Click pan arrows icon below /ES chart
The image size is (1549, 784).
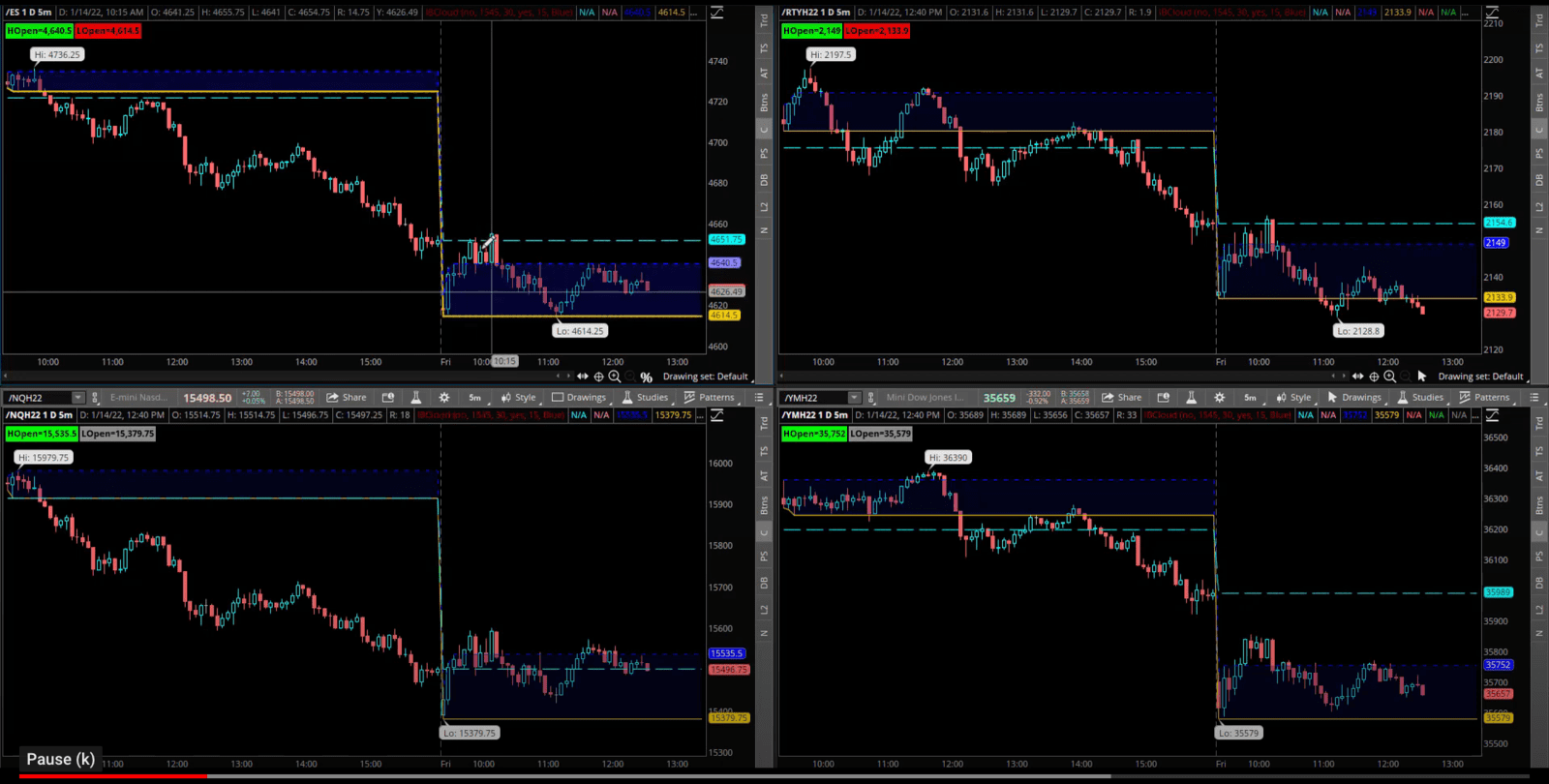[582, 377]
